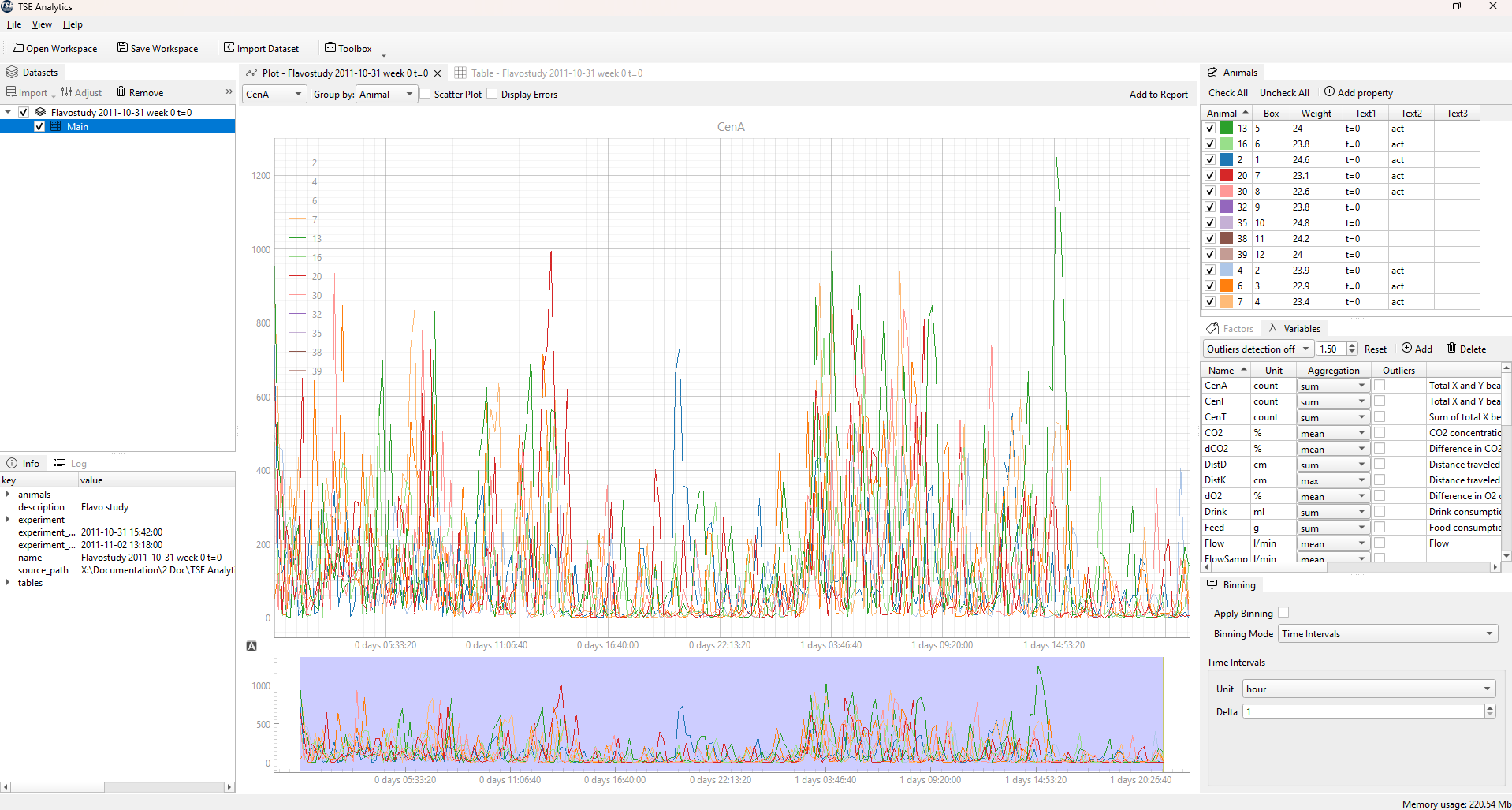
Task: Open the Toolbox
Action: coord(348,48)
